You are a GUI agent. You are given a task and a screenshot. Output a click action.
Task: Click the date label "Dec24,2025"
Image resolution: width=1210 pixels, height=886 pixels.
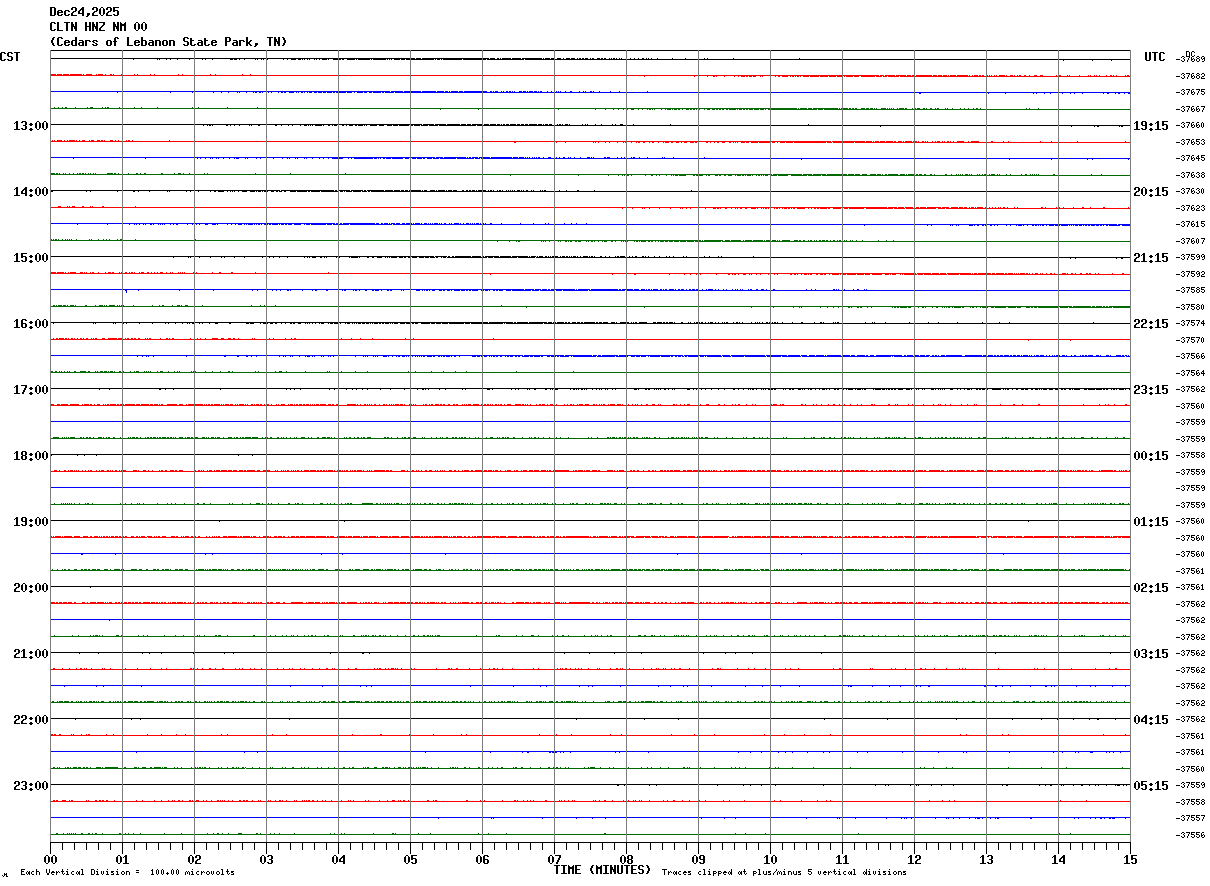tap(84, 12)
